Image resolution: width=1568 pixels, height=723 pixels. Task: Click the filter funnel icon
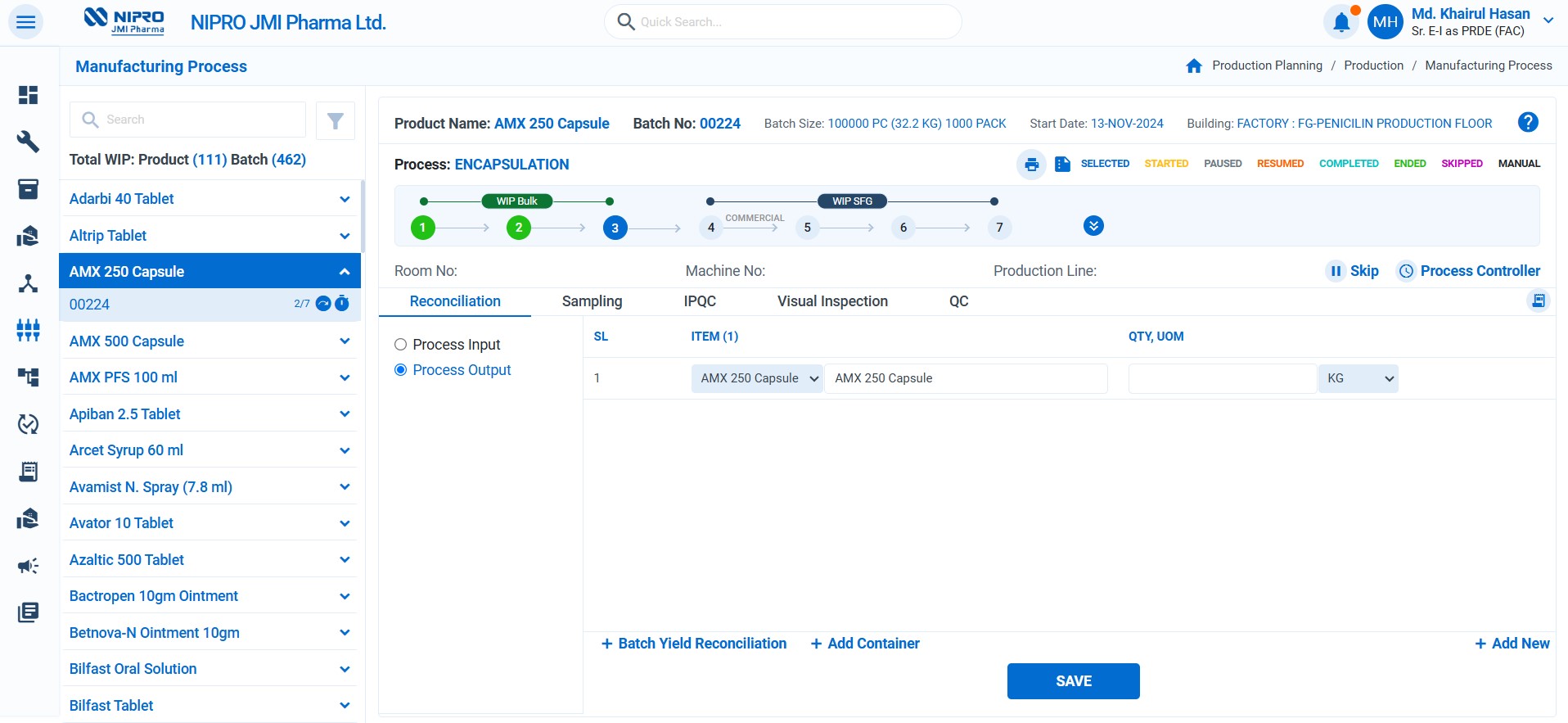click(335, 121)
